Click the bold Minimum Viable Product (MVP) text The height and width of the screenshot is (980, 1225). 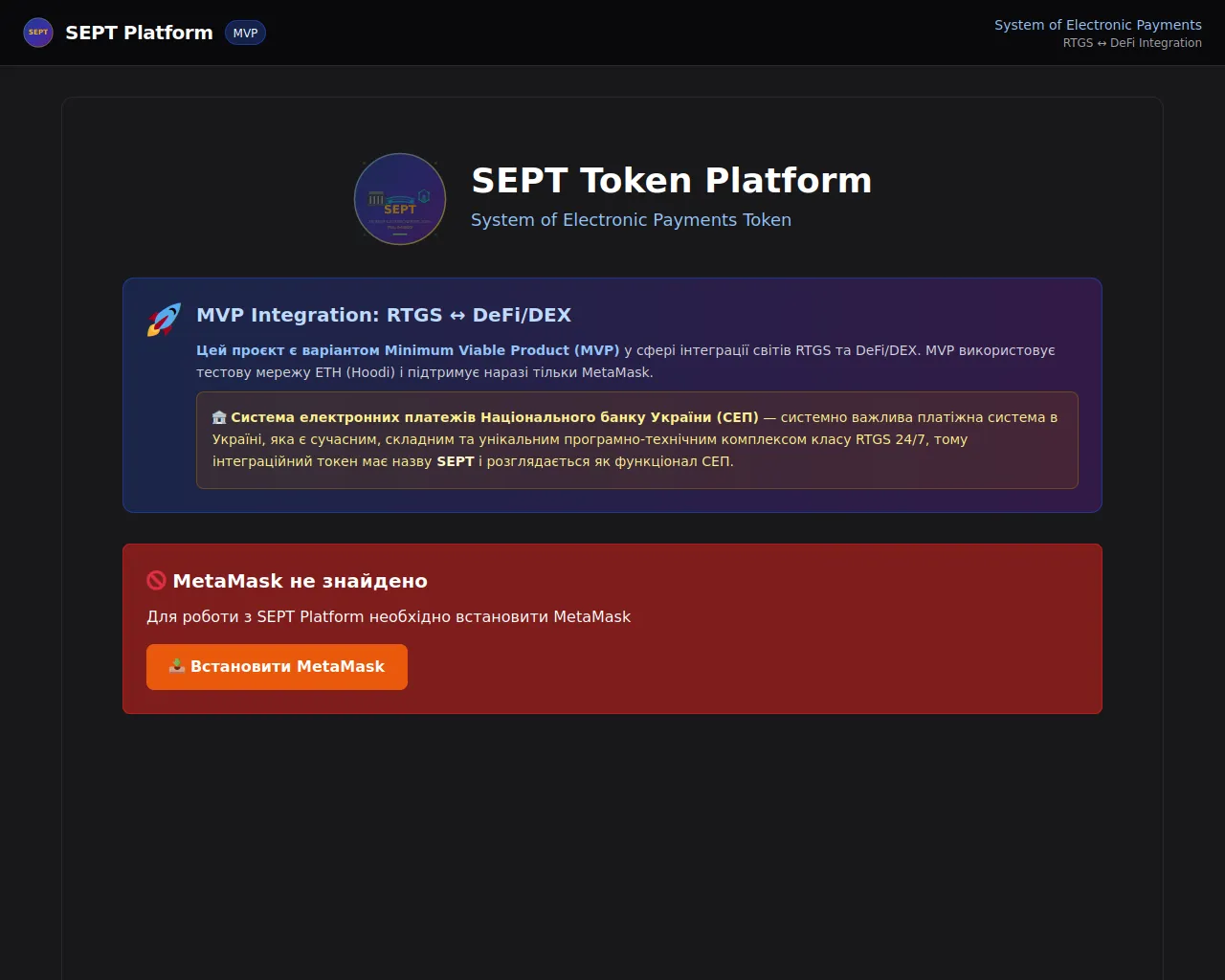pyautogui.click(x=501, y=350)
